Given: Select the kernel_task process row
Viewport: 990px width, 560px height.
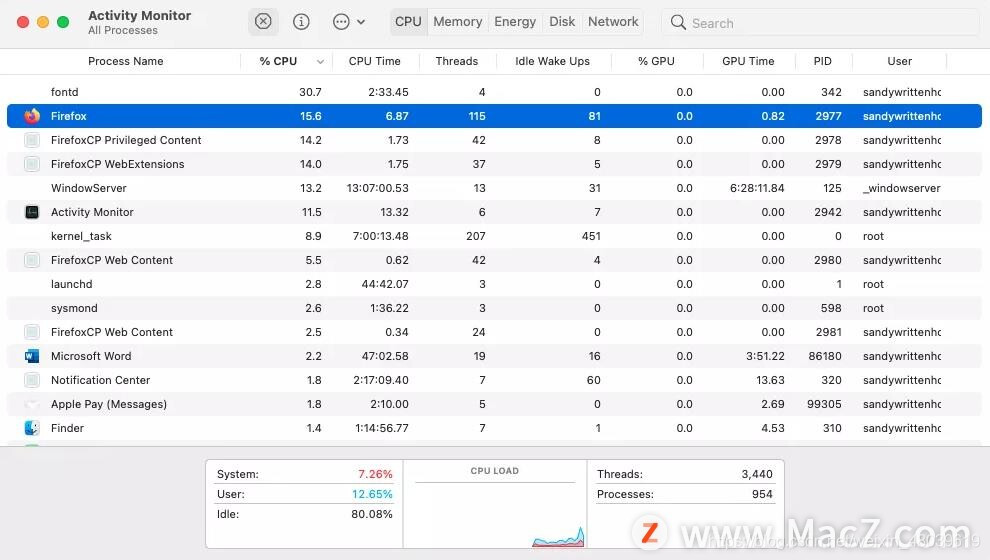Looking at the screenshot, I should pos(494,236).
